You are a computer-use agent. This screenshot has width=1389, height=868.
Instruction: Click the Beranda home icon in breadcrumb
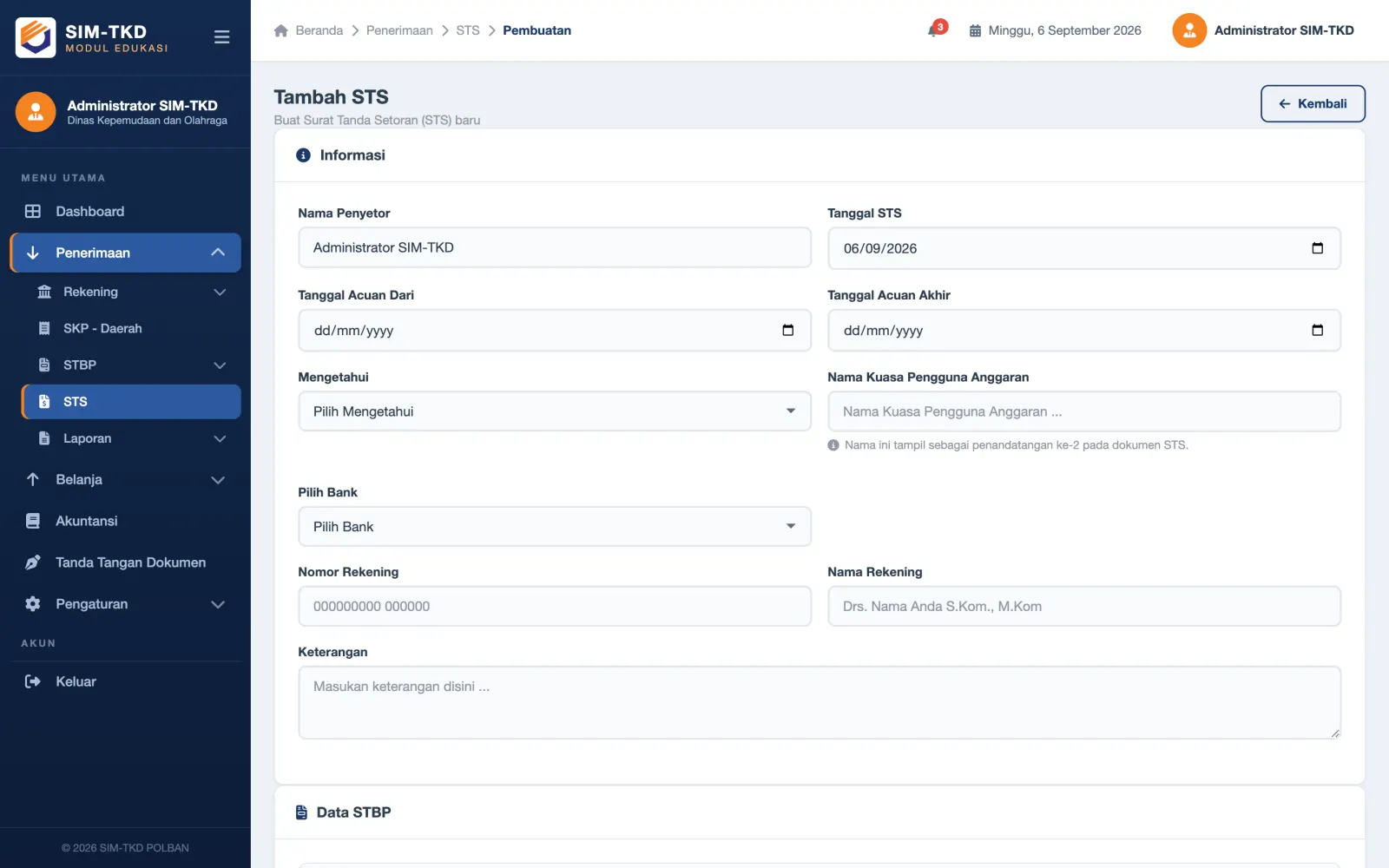point(280,30)
